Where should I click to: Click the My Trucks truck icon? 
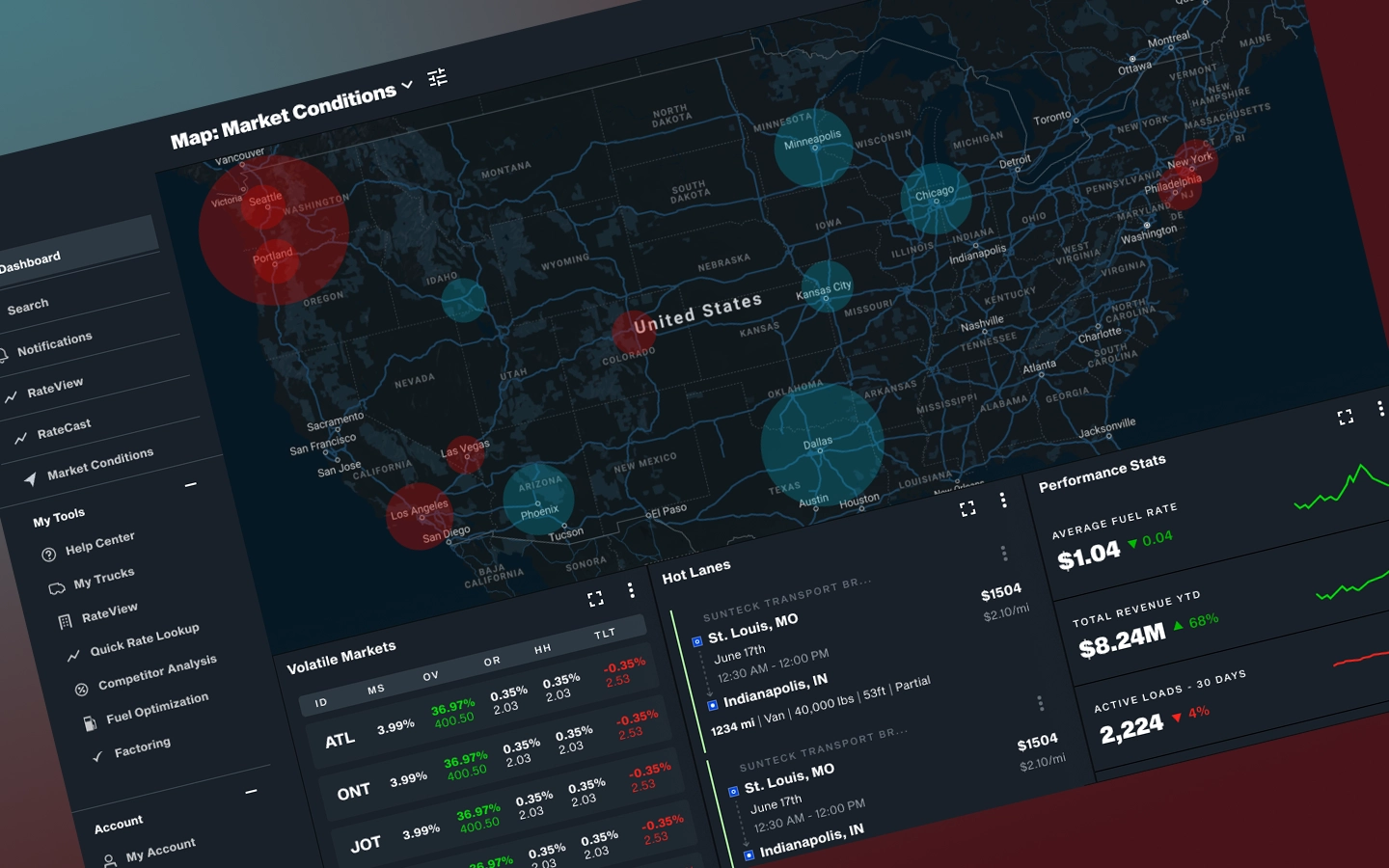click(56, 588)
